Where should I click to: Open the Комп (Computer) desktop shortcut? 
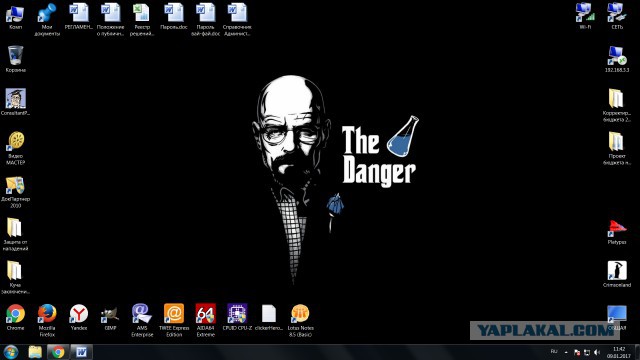(15, 16)
